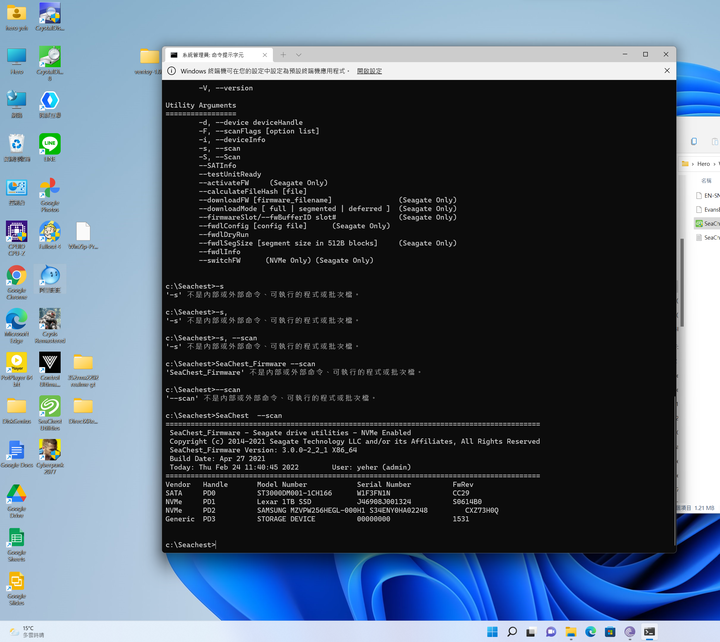Open the taskbar Search magnifier
Image resolution: width=720 pixels, height=642 pixels.
(512, 632)
